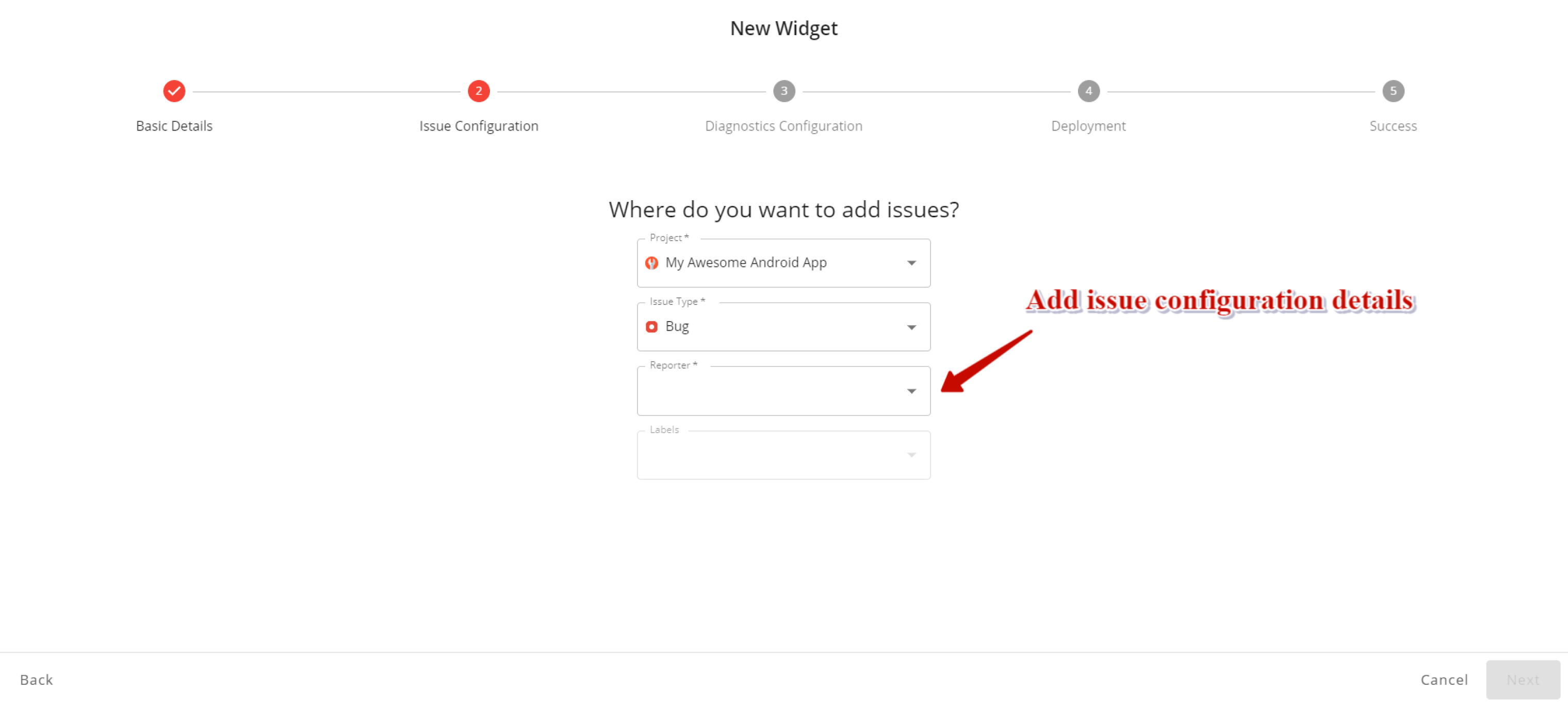Click the Next button
1568x706 pixels.
(x=1523, y=680)
